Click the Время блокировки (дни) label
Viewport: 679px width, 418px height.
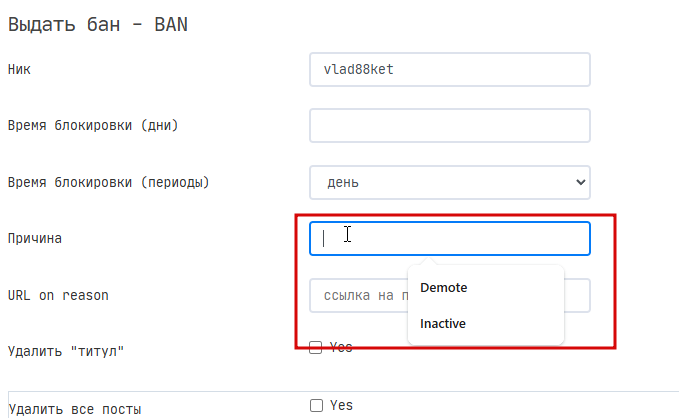(x=93, y=126)
